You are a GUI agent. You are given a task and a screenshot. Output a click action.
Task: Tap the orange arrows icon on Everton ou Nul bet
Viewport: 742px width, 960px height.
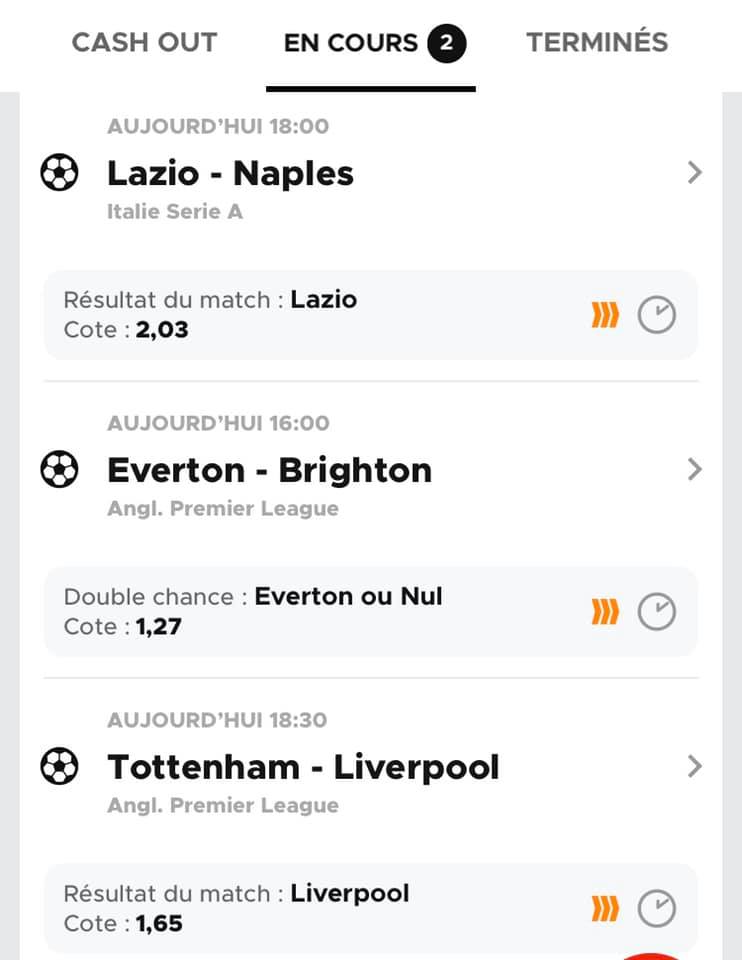point(605,612)
